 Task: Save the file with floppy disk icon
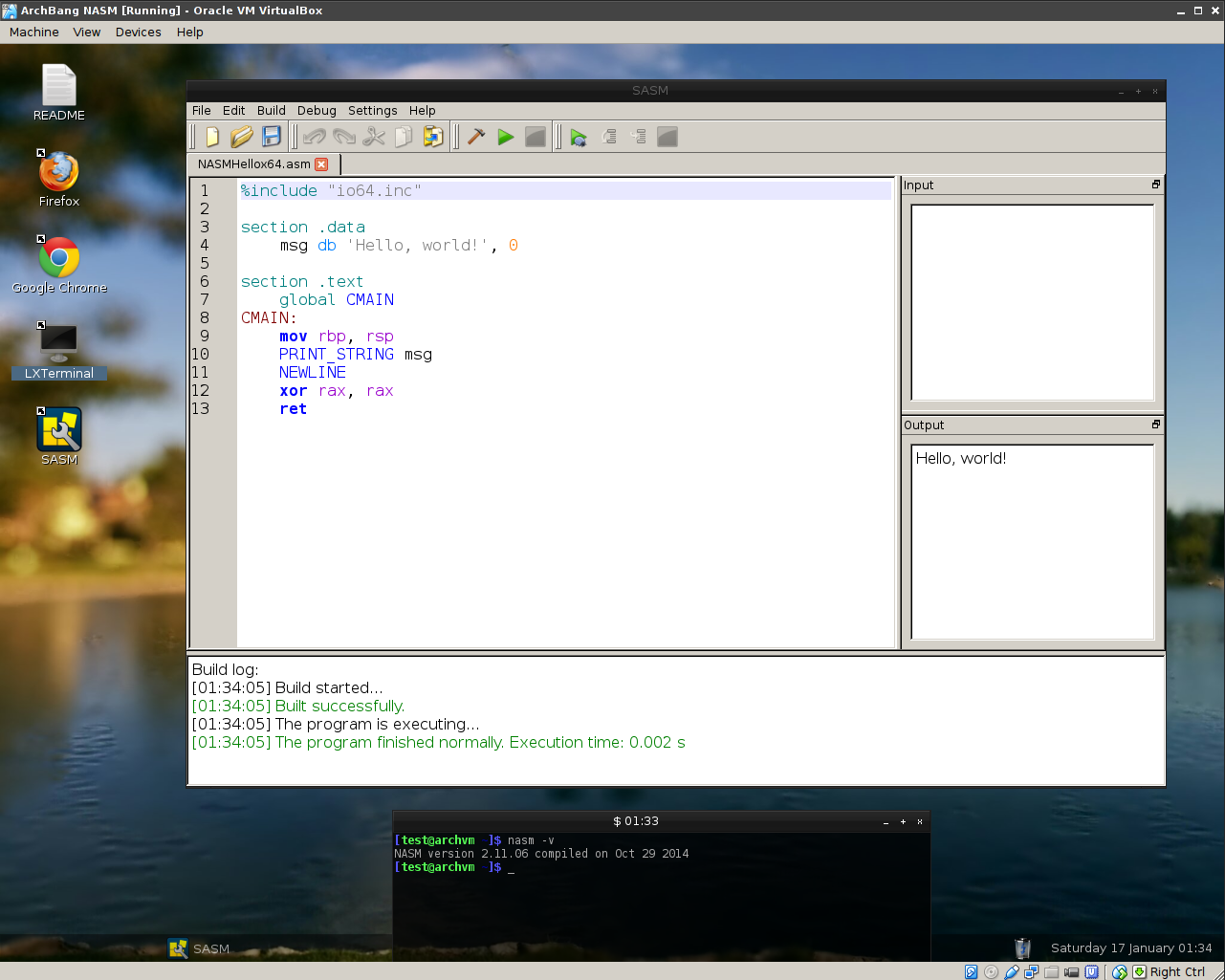point(272,137)
